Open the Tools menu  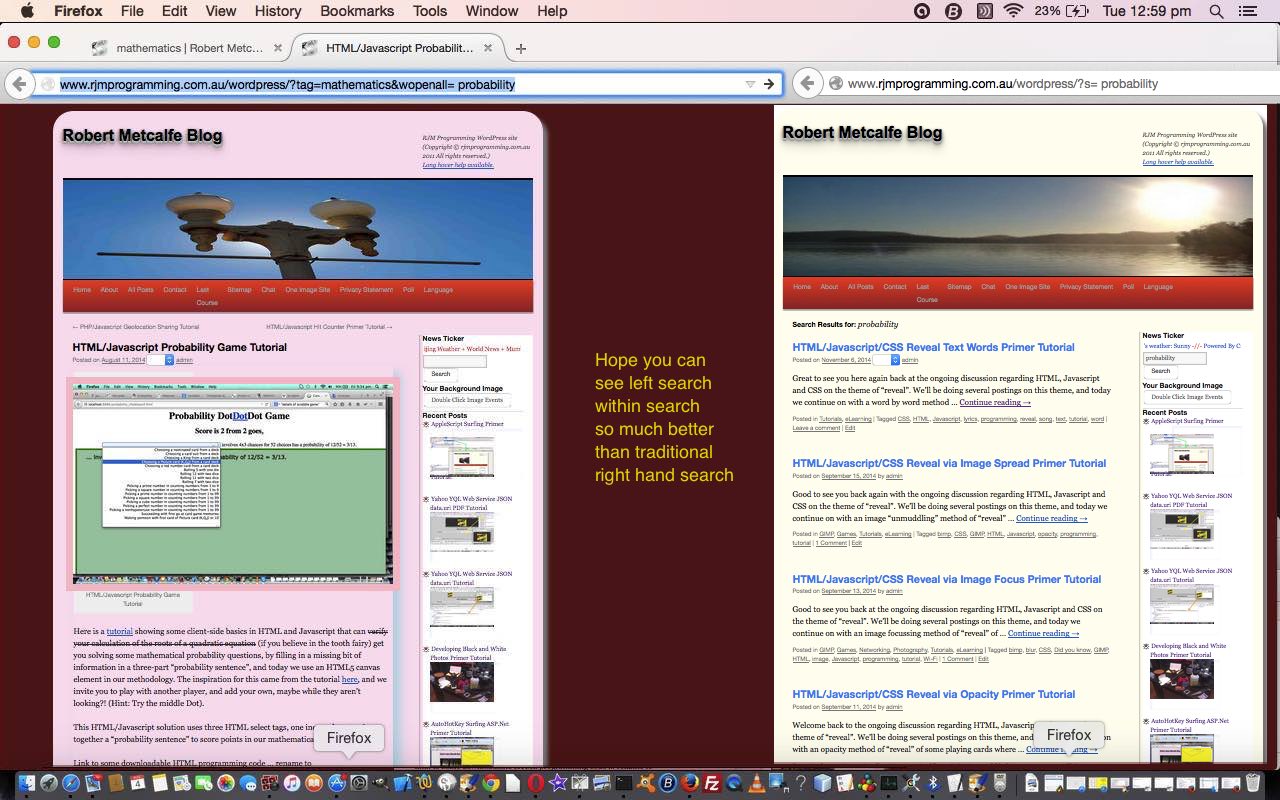430,11
